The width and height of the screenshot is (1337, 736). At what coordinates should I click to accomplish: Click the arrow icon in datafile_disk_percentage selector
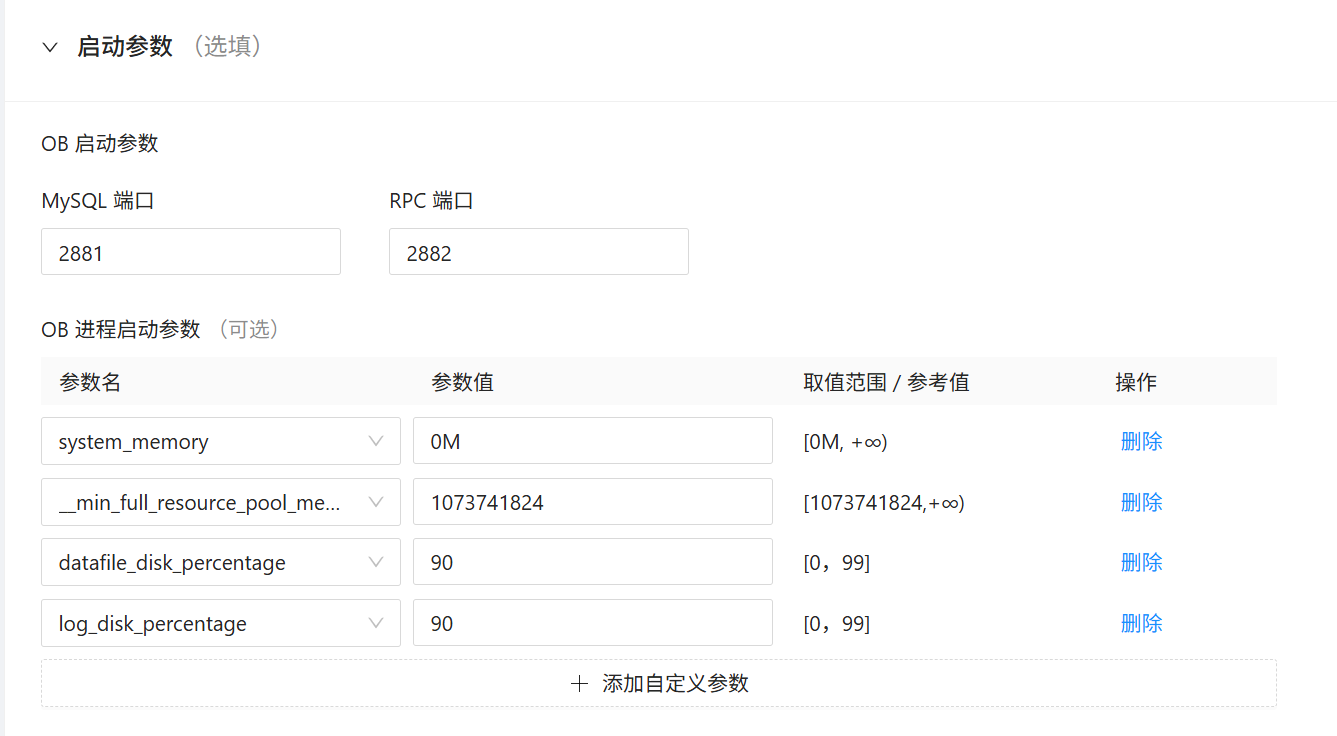(x=376, y=562)
